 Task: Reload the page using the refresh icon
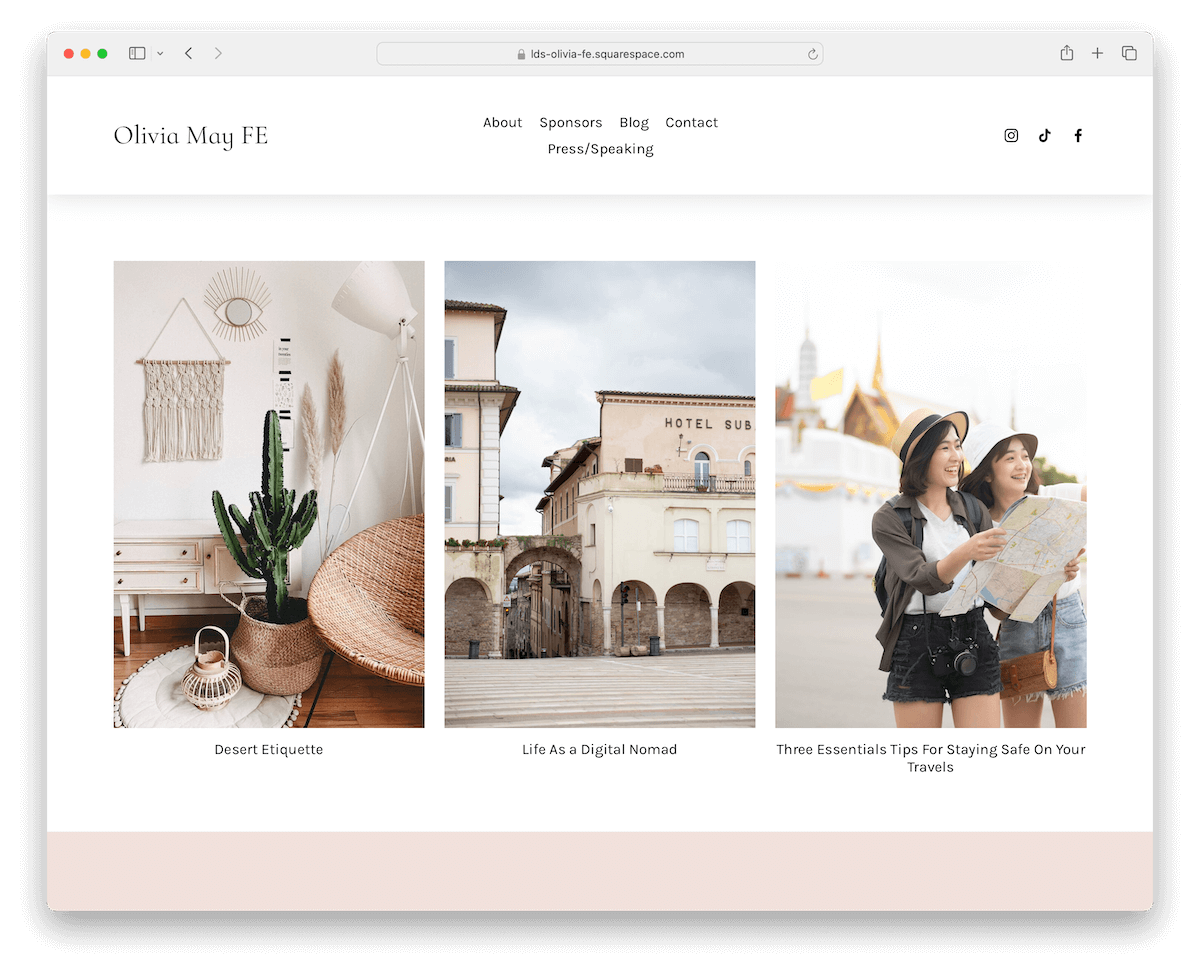pyautogui.click(x=813, y=54)
